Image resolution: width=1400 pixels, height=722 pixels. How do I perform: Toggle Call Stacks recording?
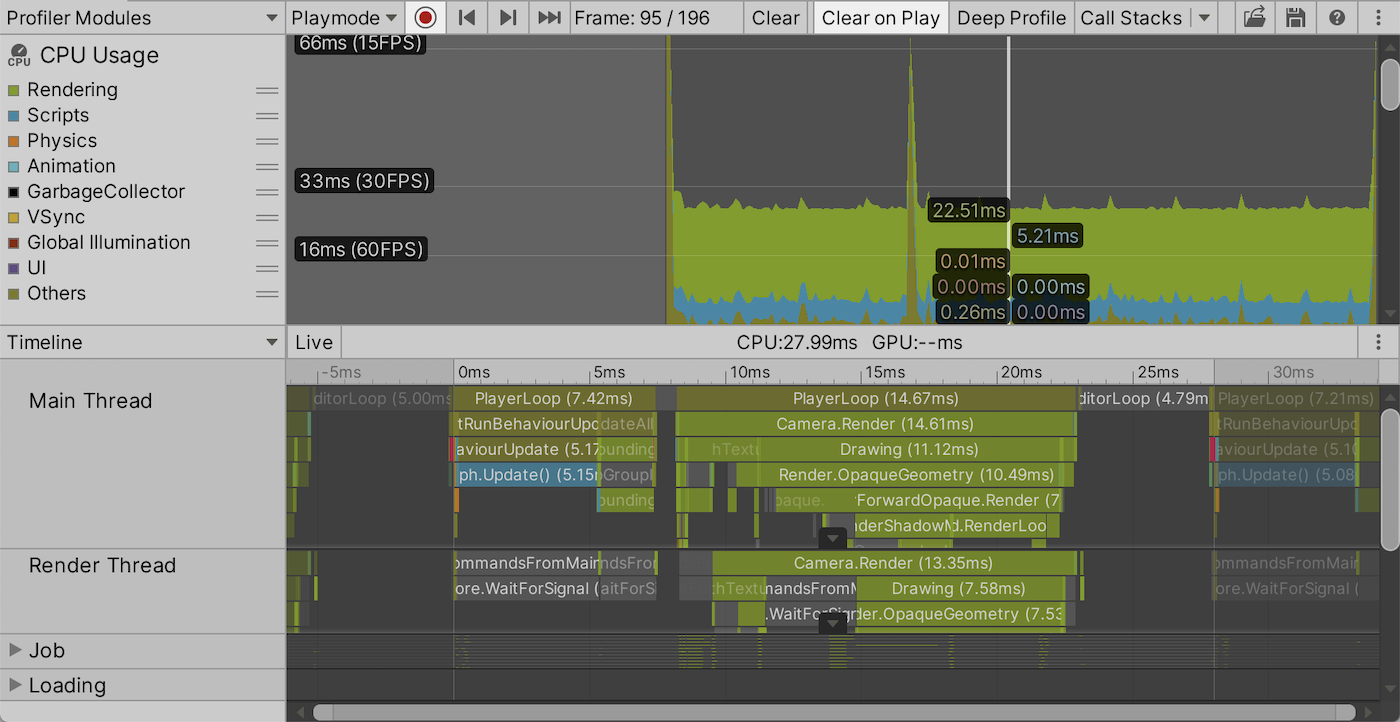(1131, 18)
